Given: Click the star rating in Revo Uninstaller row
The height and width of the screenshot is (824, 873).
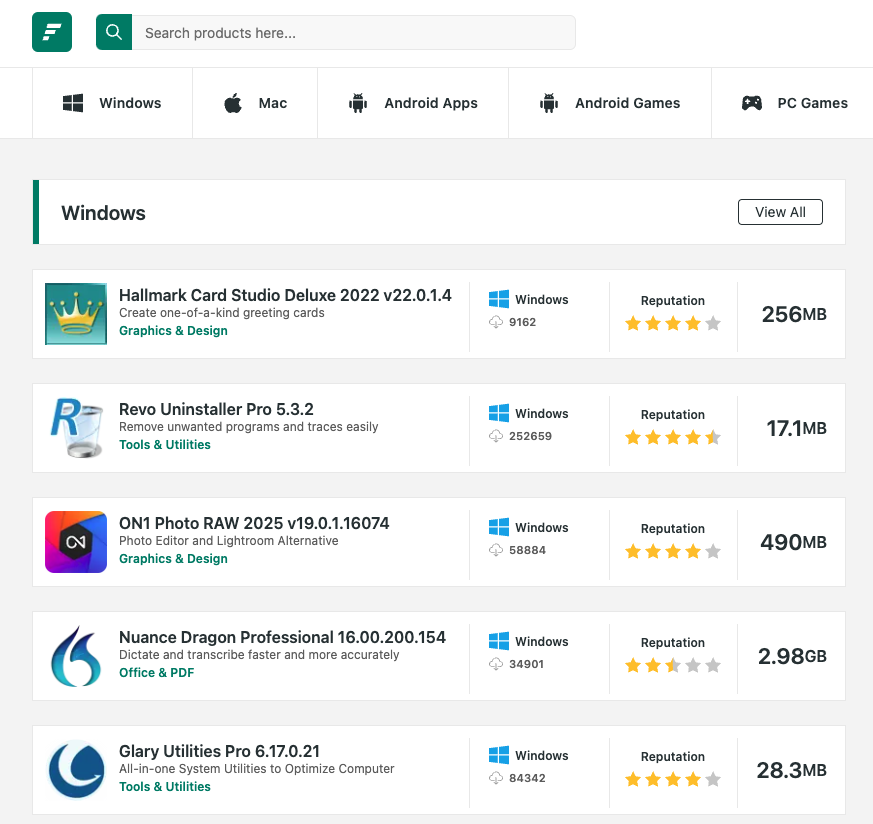Looking at the screenshot, I should pos(673,437).
